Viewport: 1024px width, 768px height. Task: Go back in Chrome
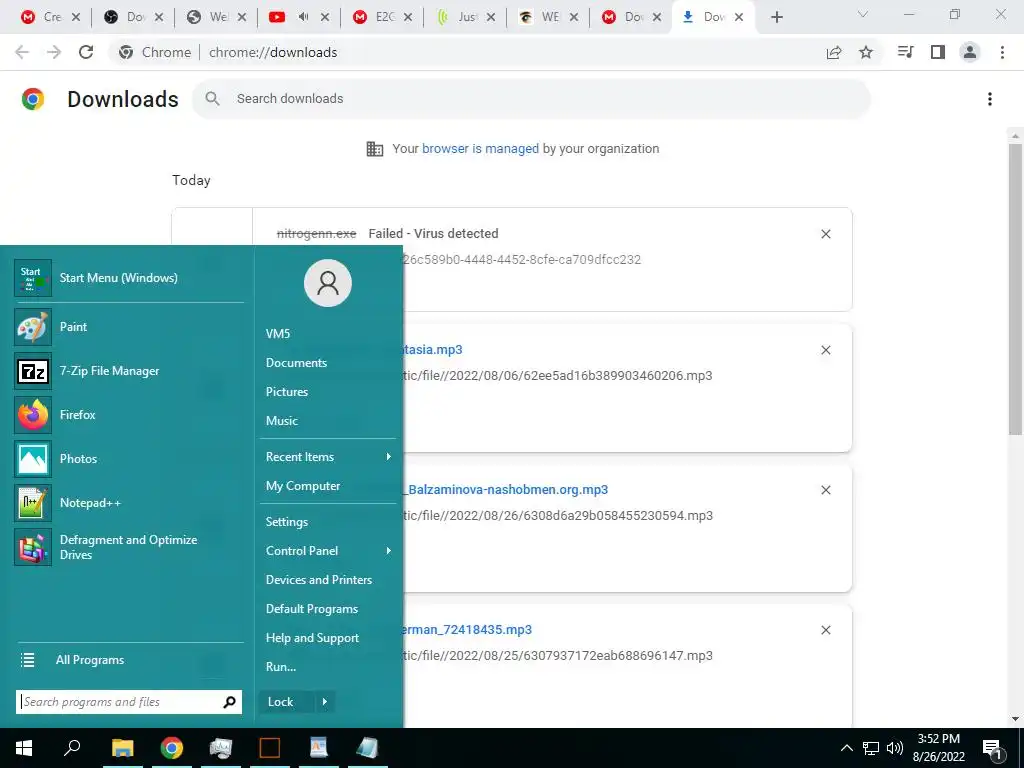coord(22,52)
